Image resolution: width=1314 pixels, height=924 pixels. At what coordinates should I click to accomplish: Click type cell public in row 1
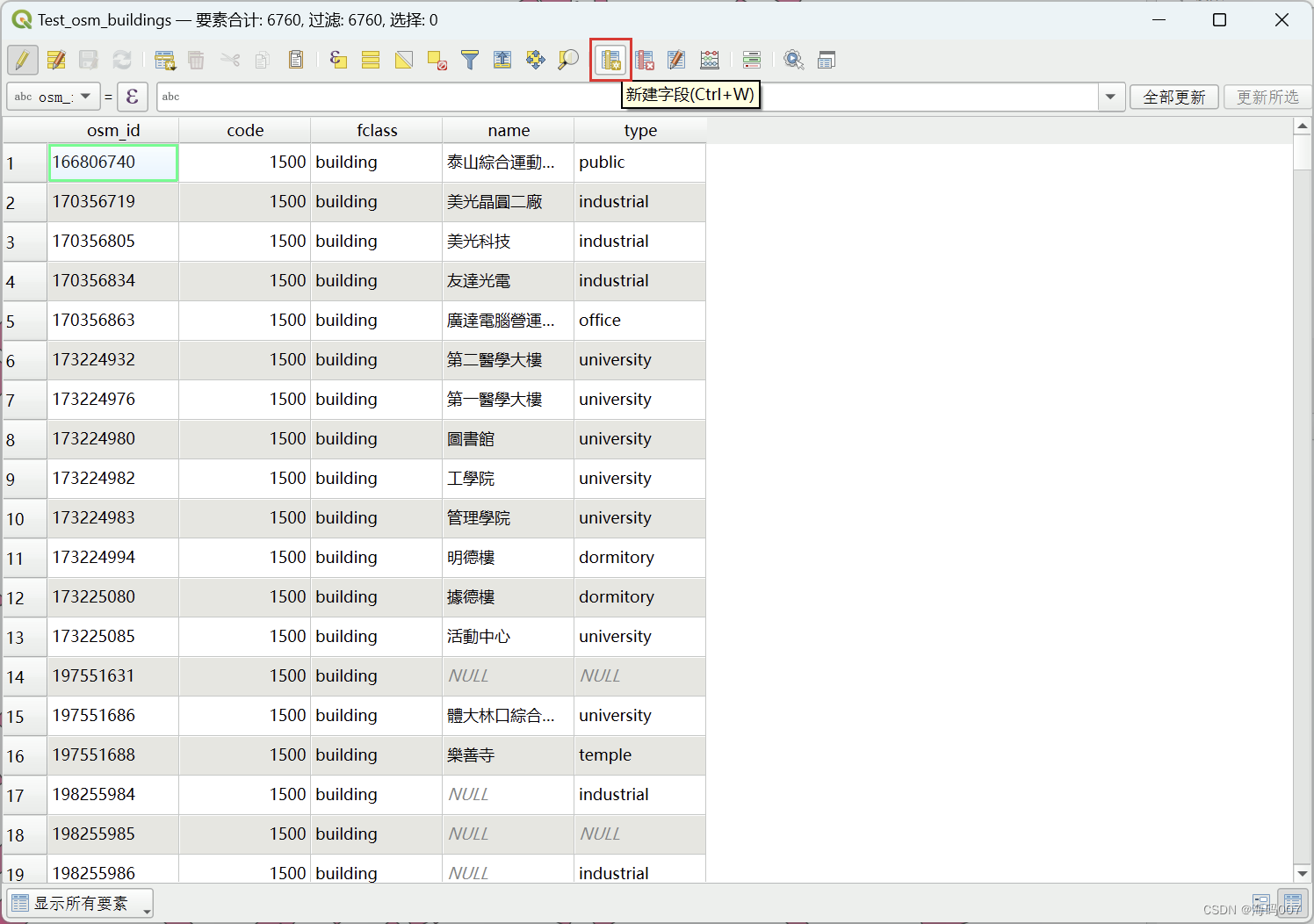click(x=640, y=162)
